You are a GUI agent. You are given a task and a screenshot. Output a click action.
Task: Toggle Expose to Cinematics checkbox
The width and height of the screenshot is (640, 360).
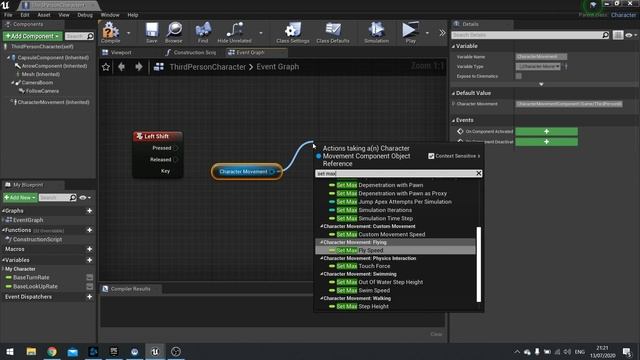(x=518, y=76)
